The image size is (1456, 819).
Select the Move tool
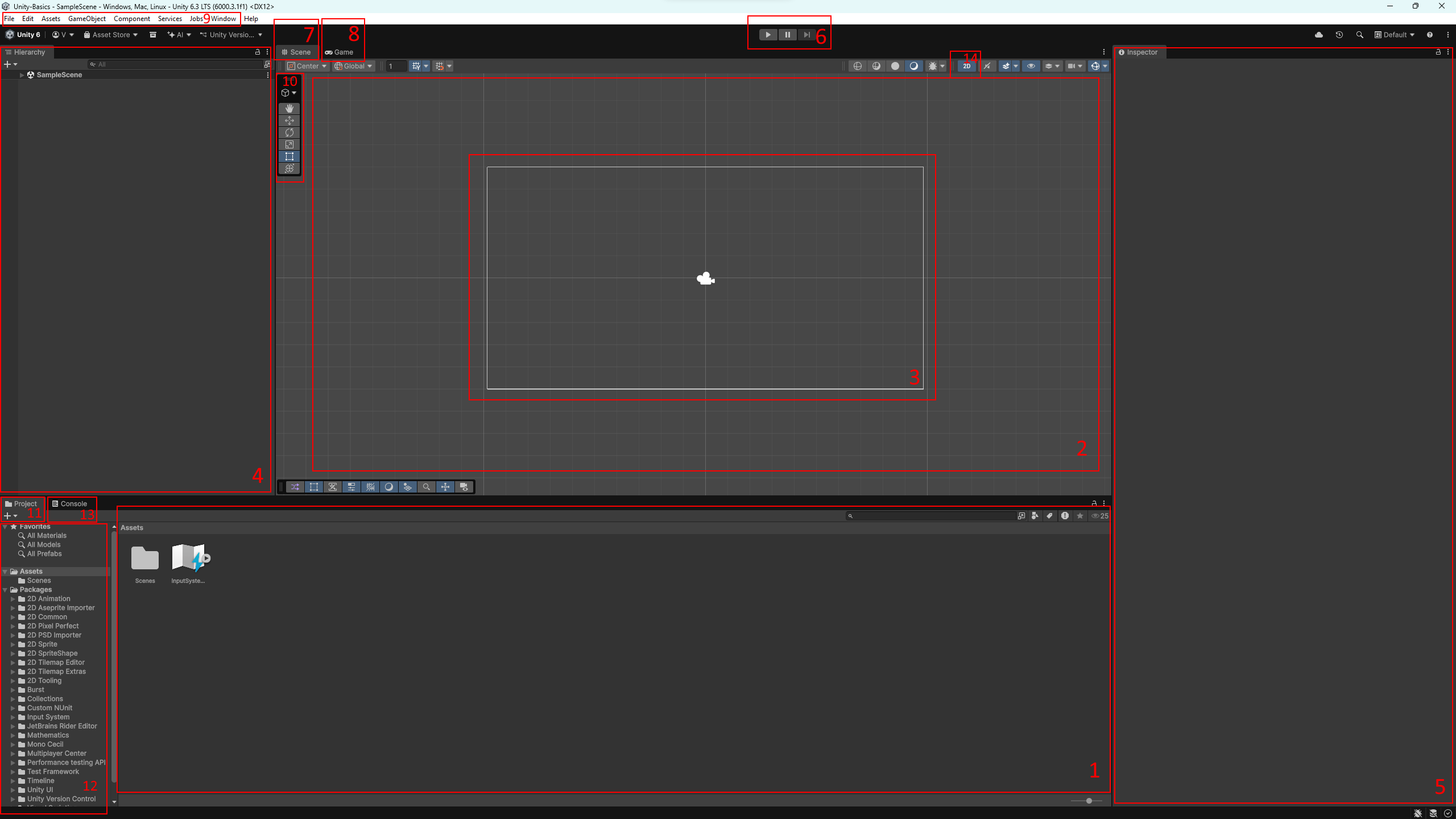[x=289, y=121]
